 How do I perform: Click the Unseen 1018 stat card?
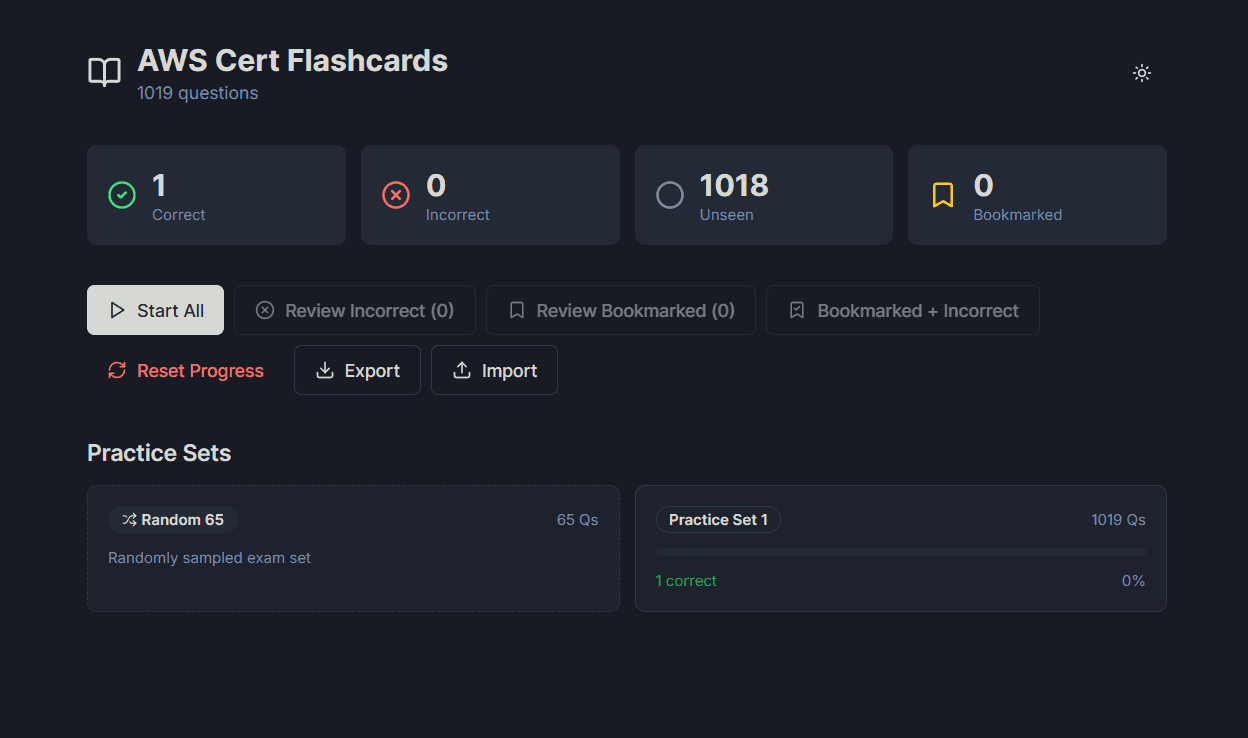click(763, 195)
